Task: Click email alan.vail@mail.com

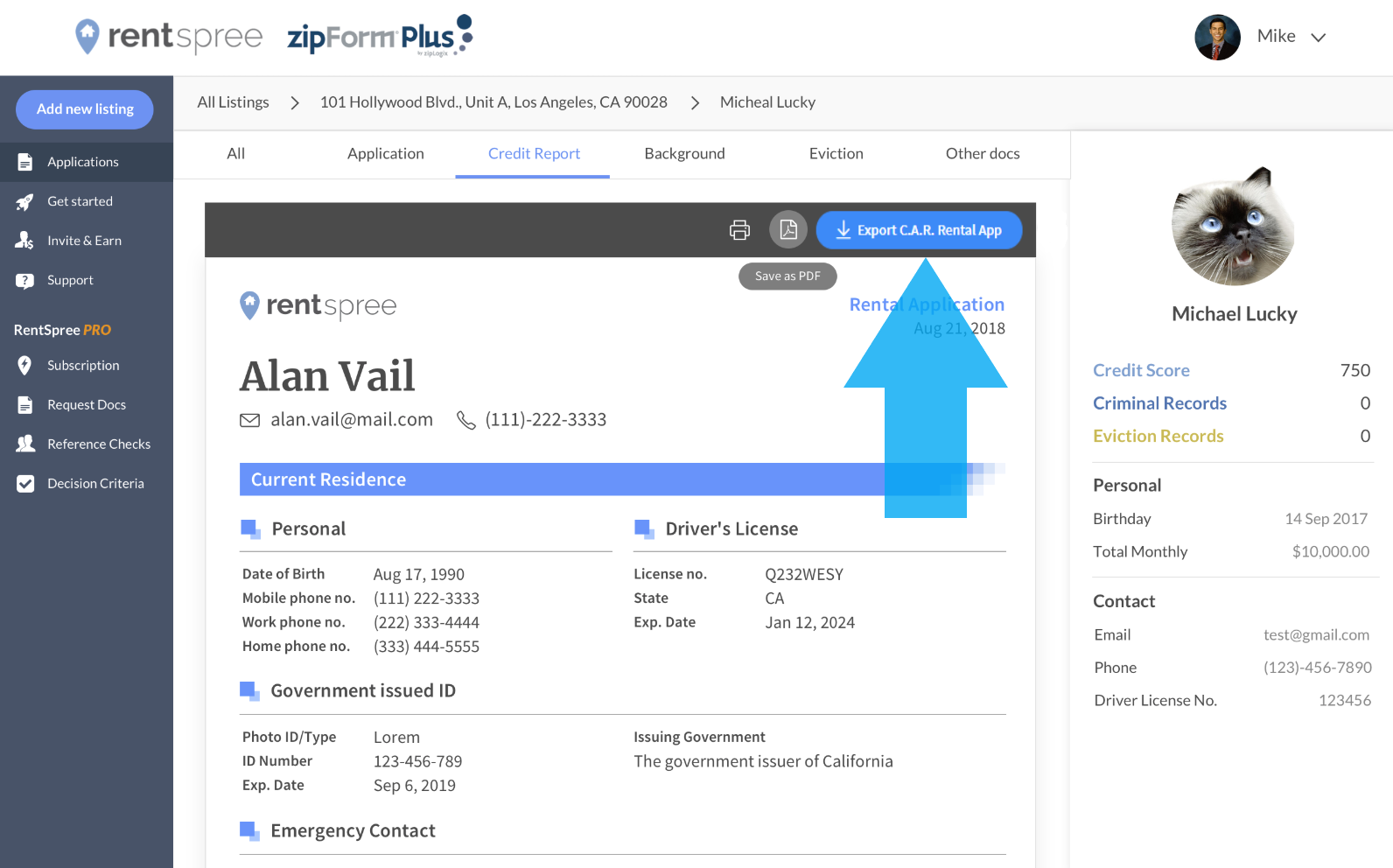Action: [352, 420]
